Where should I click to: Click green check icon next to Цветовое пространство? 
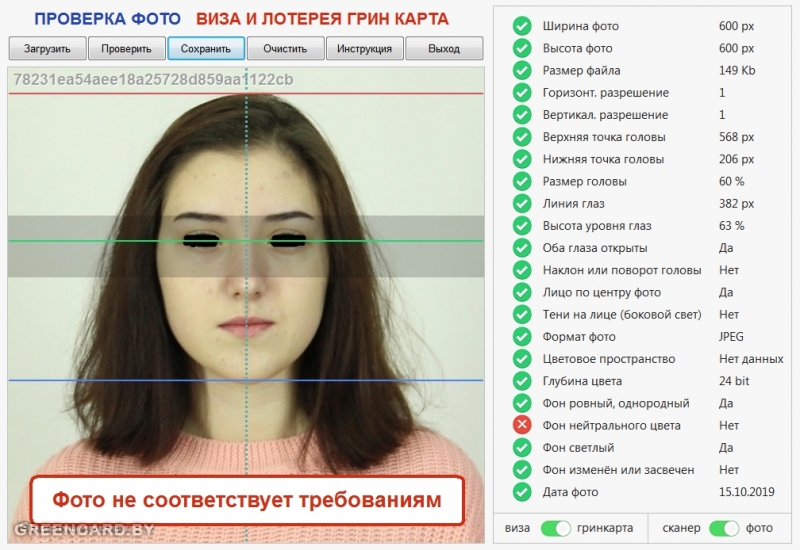pos(522,359)
